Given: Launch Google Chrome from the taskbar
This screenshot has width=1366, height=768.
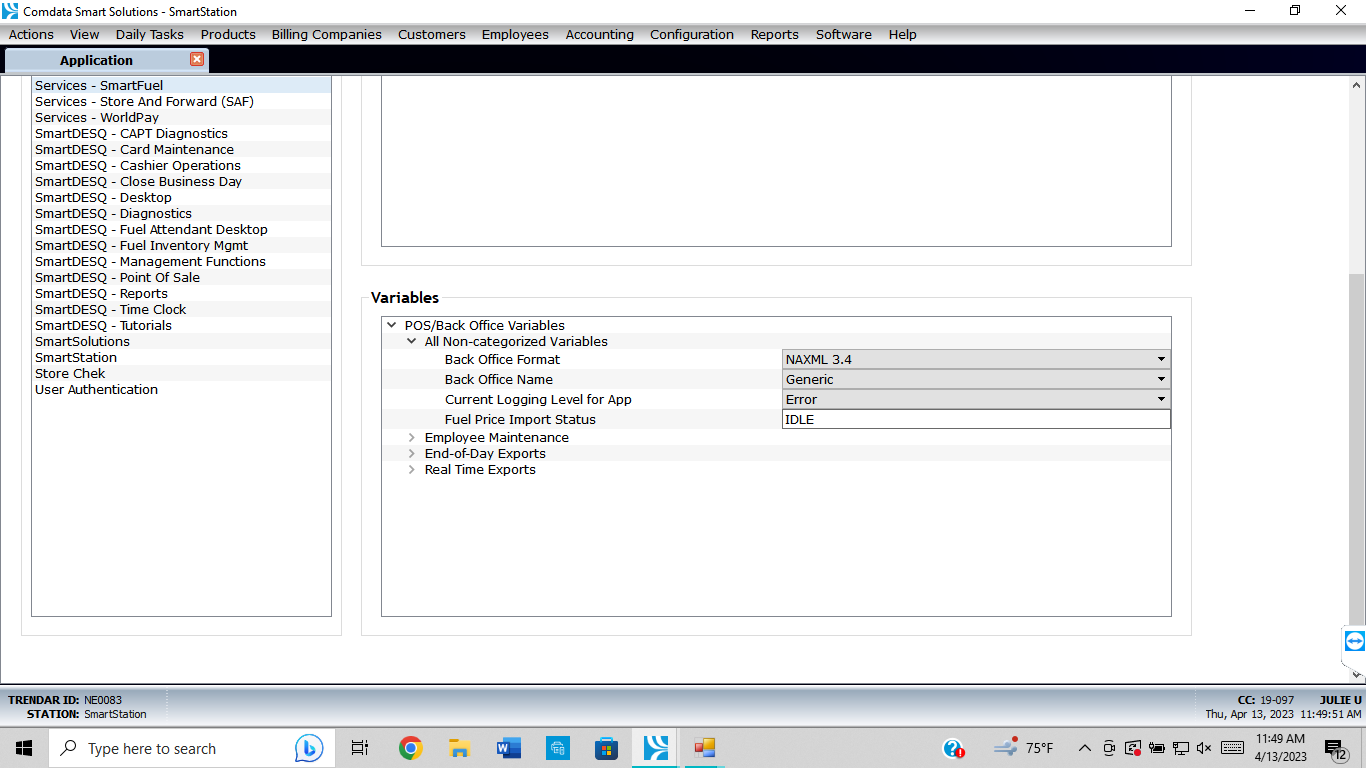Looking at the screenshot, I should (409, 747).
